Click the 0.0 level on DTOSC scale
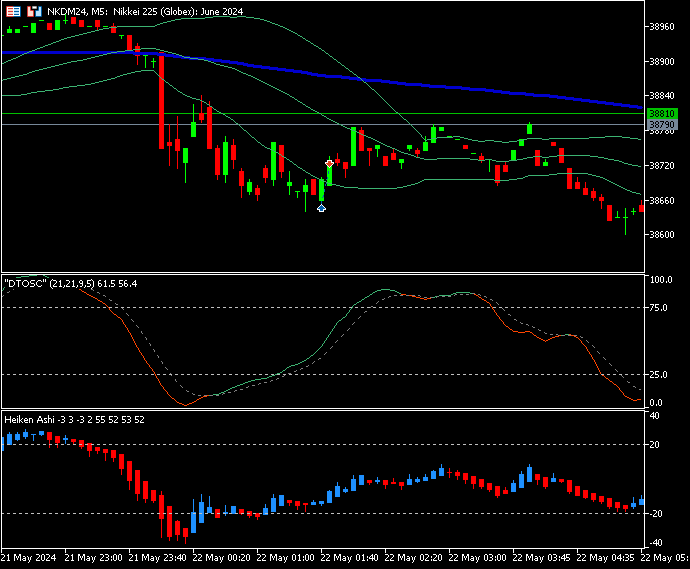Screen dimensions: 690x569 click(x=656, y=403)
